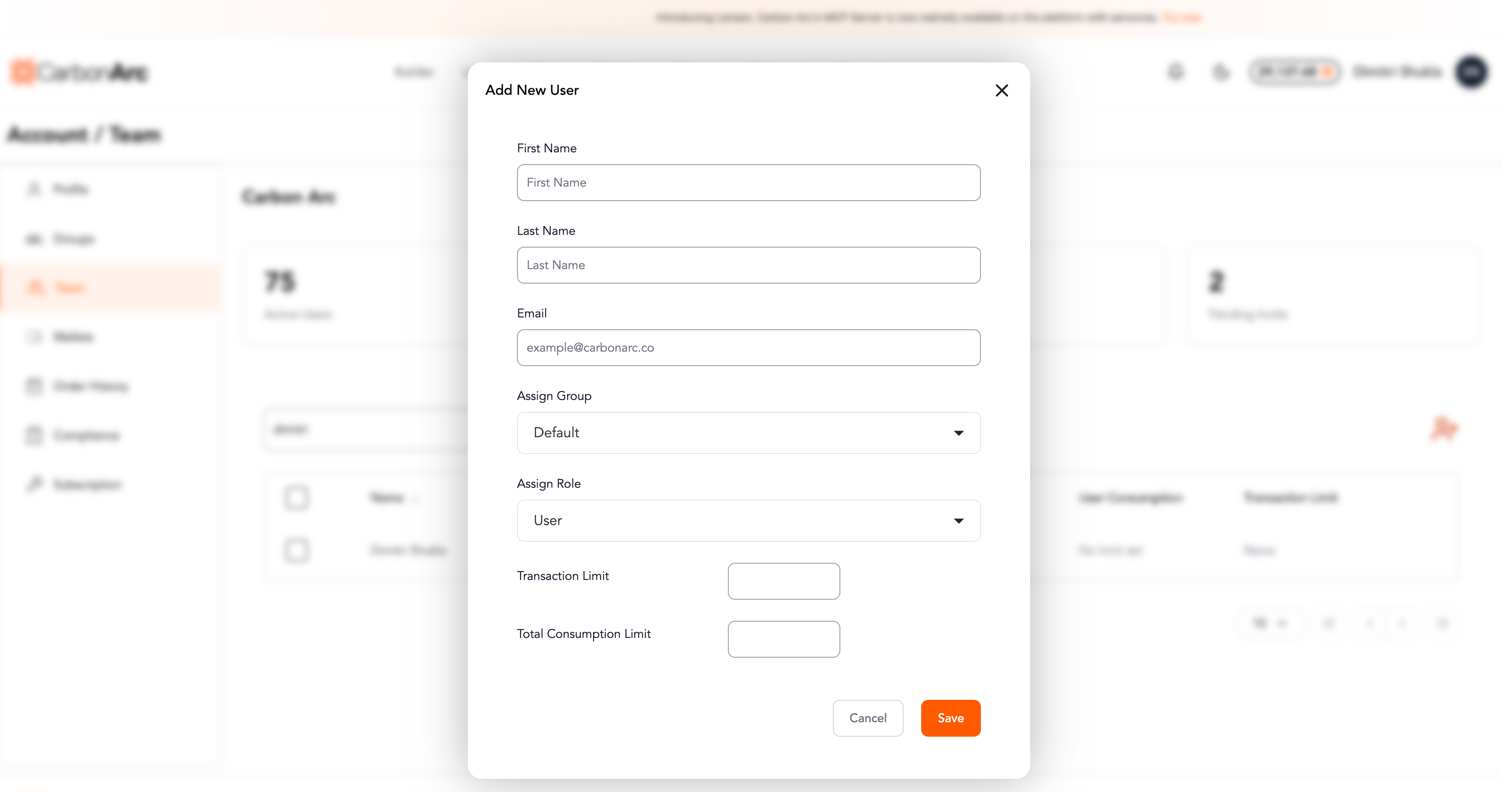This screenshot has width=1512, height=792.
Task: Open the Assign Group dropdown
Action: click(x=749, y=433)
